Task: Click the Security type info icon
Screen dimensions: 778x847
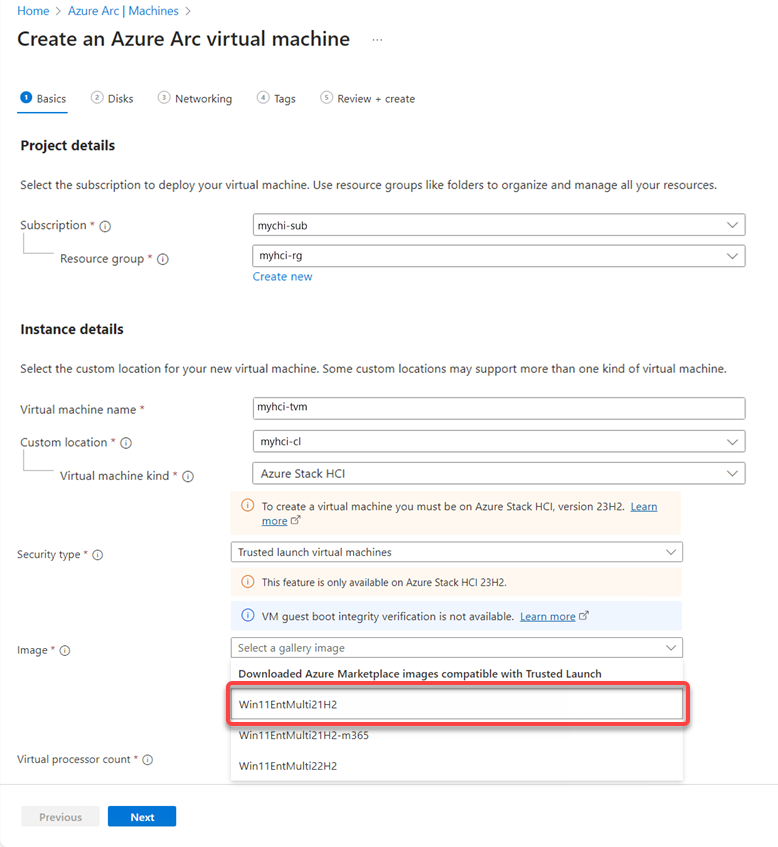Action: pyautogui.click(x=98, y=555)
